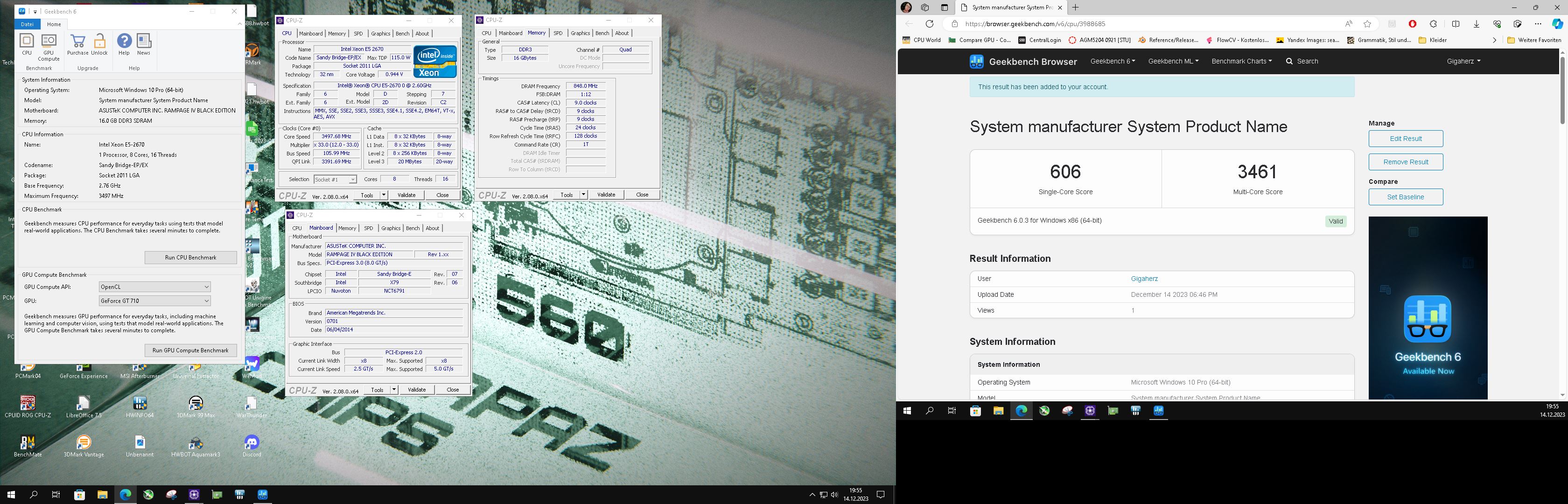Open Tools dropdown arrow in CPU-Z Memory window

pos(583,195)
